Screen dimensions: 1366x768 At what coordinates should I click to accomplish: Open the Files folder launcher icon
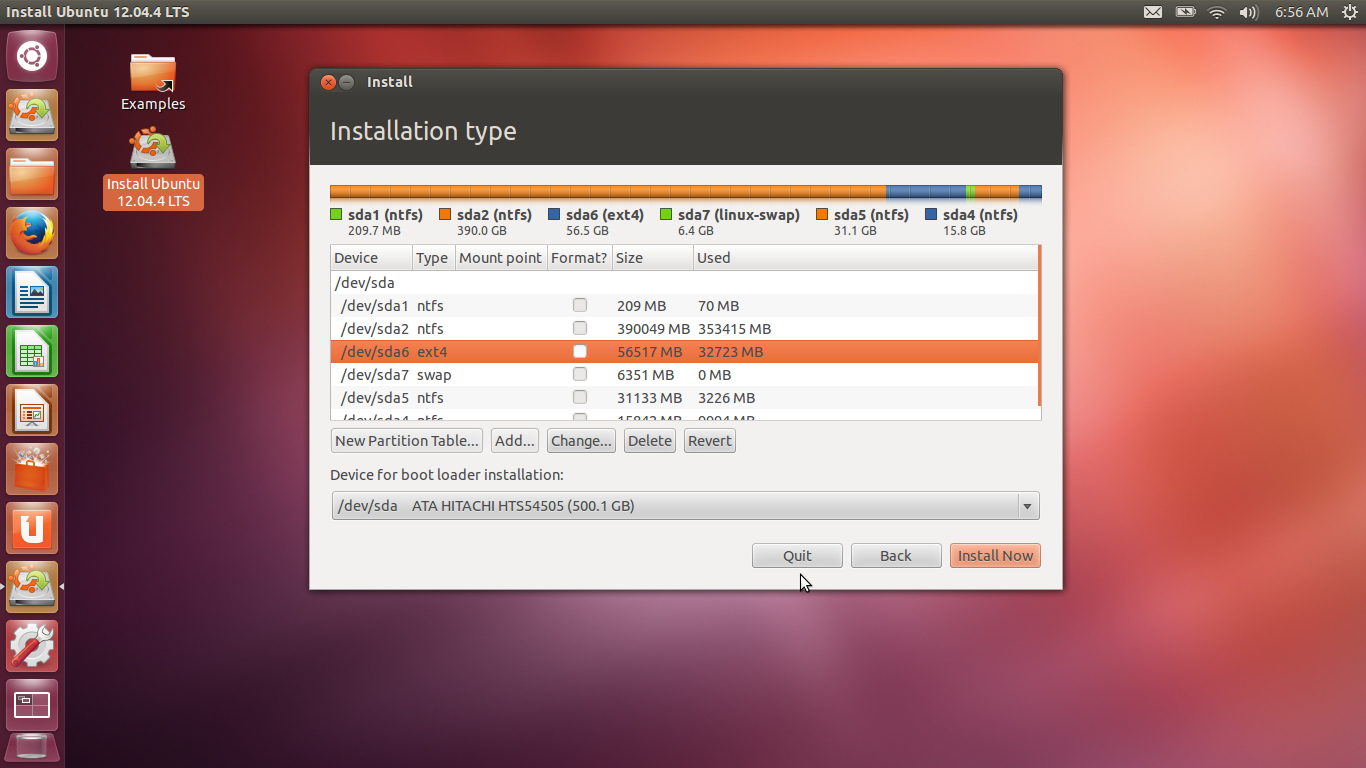[x=32, y=174]
